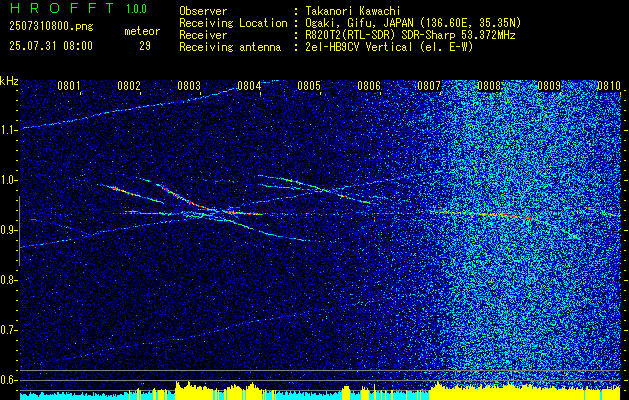Screen dimensions: 629x400
Task: Click the 1.1 frequency axis label
Action: [9, 130]
